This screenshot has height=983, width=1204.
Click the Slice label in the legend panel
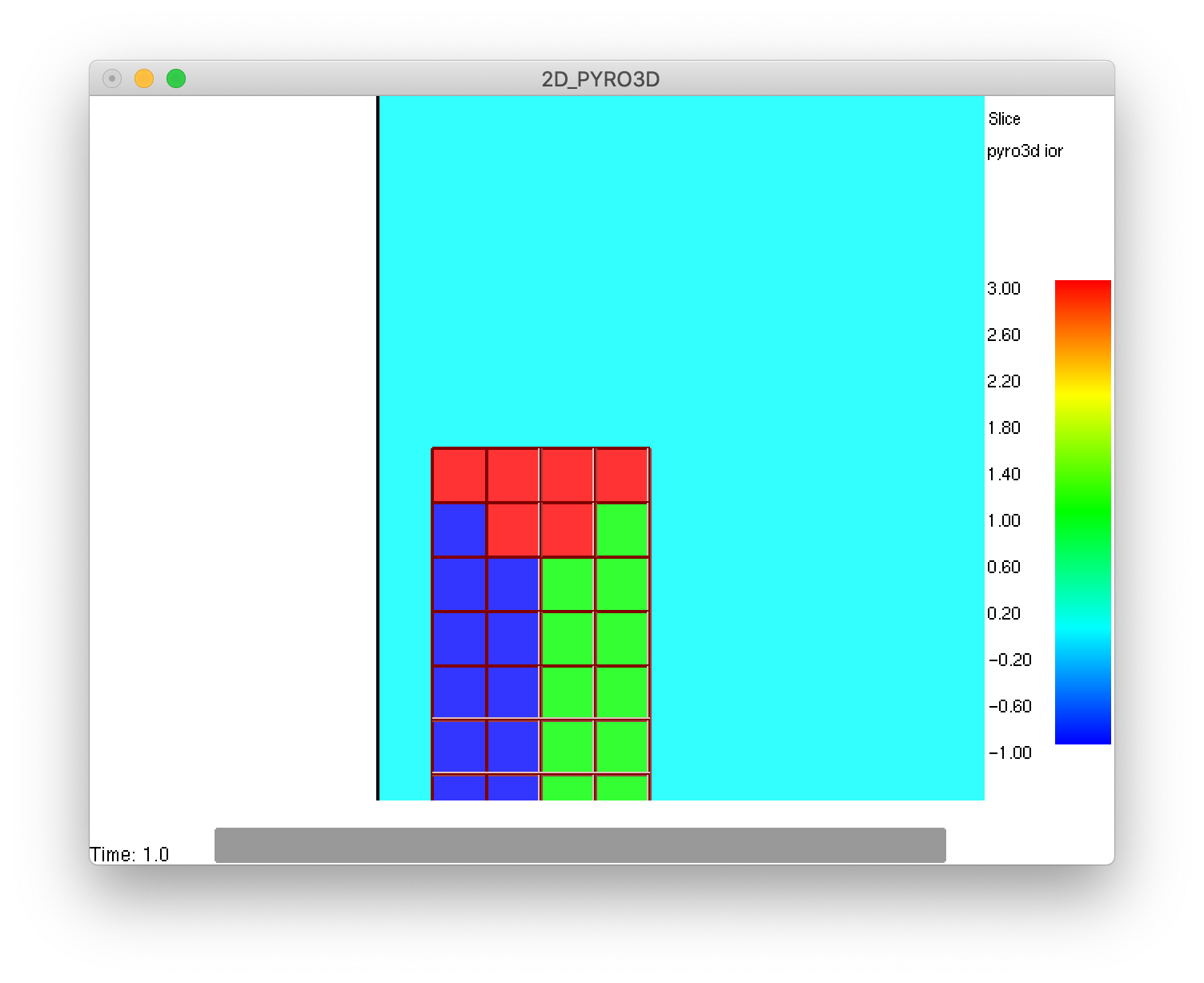pyautogui.click(x=1004, y=118)
